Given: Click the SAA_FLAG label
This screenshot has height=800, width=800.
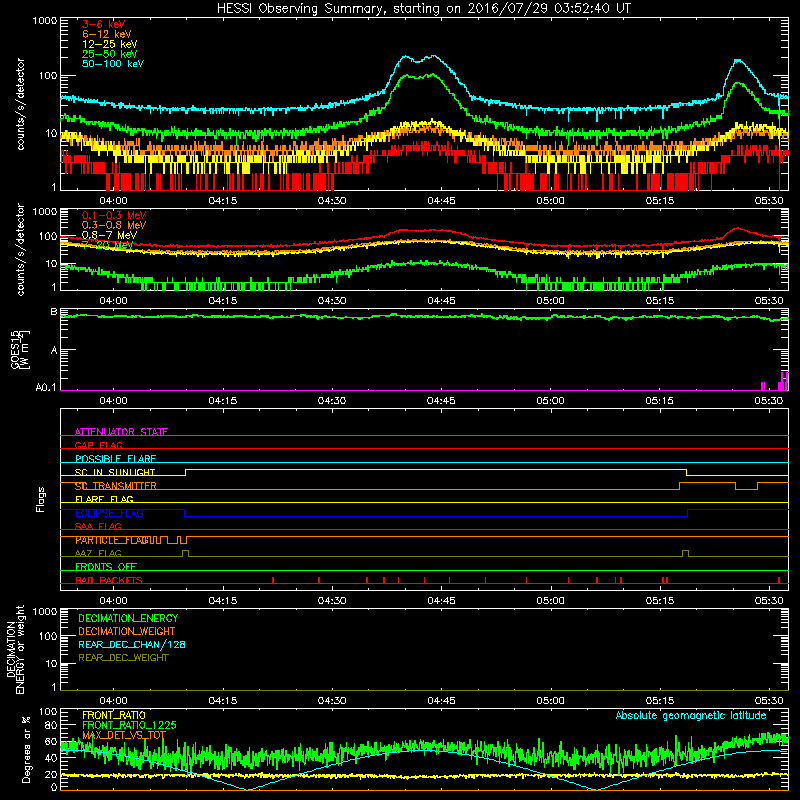Looking at the screenshot, I should coord(98,526).
